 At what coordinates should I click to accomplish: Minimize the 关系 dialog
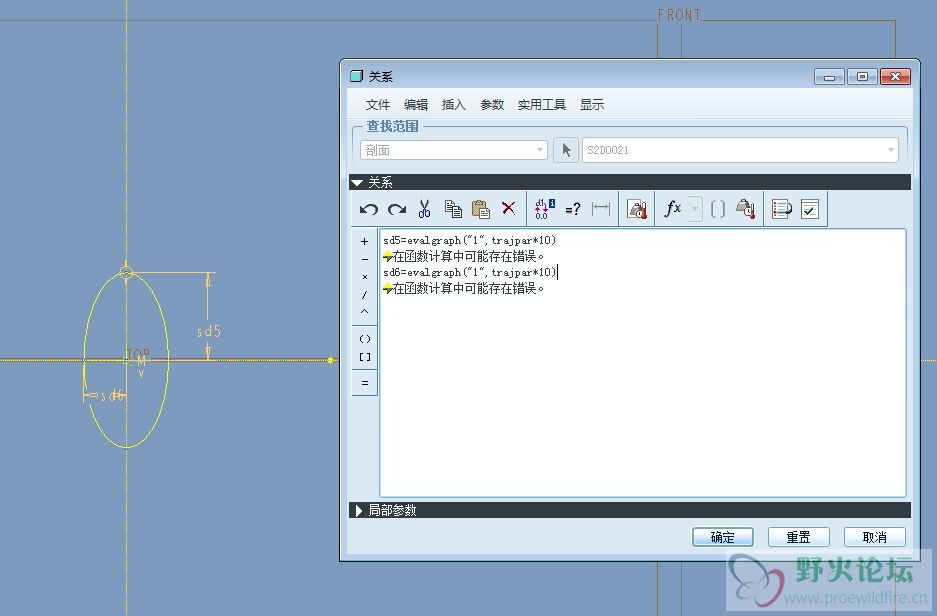pyautogui.click(x=829, y=77)
